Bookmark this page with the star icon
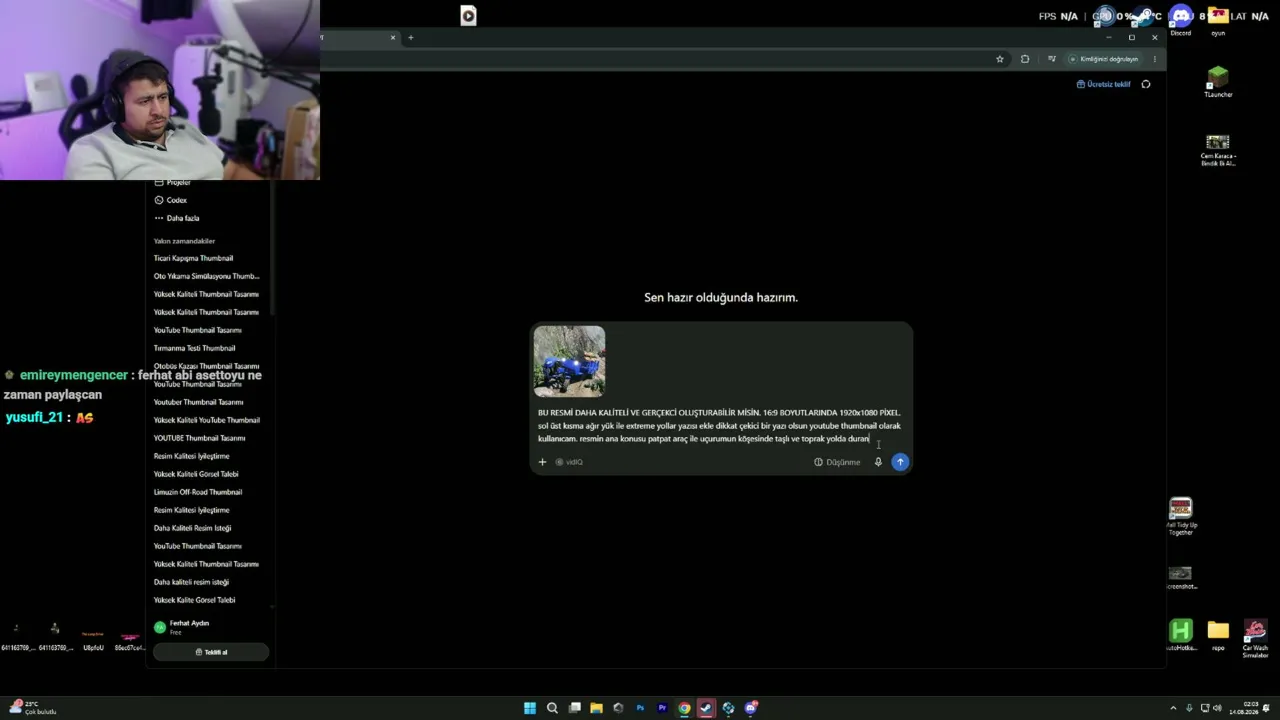1280x720 pixels. click(999, 59)
